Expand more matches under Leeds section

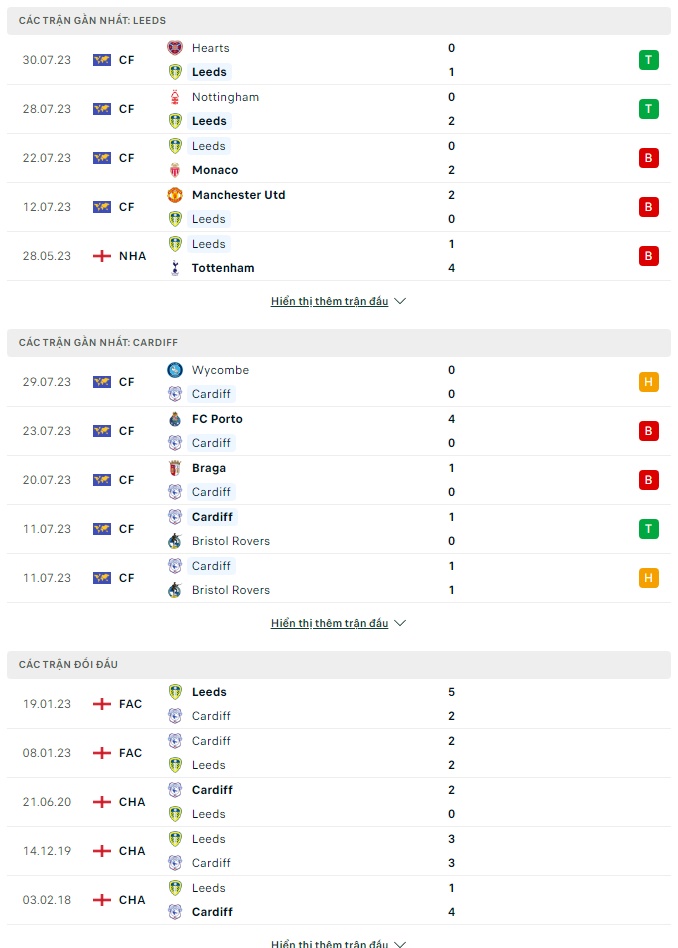pyautogui.click(x=338, y=301)
